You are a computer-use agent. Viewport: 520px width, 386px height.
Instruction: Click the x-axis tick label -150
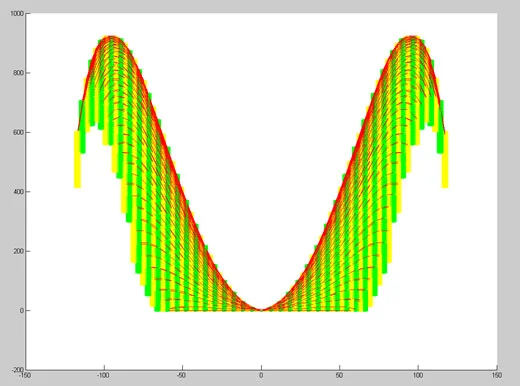coord(25,375)
